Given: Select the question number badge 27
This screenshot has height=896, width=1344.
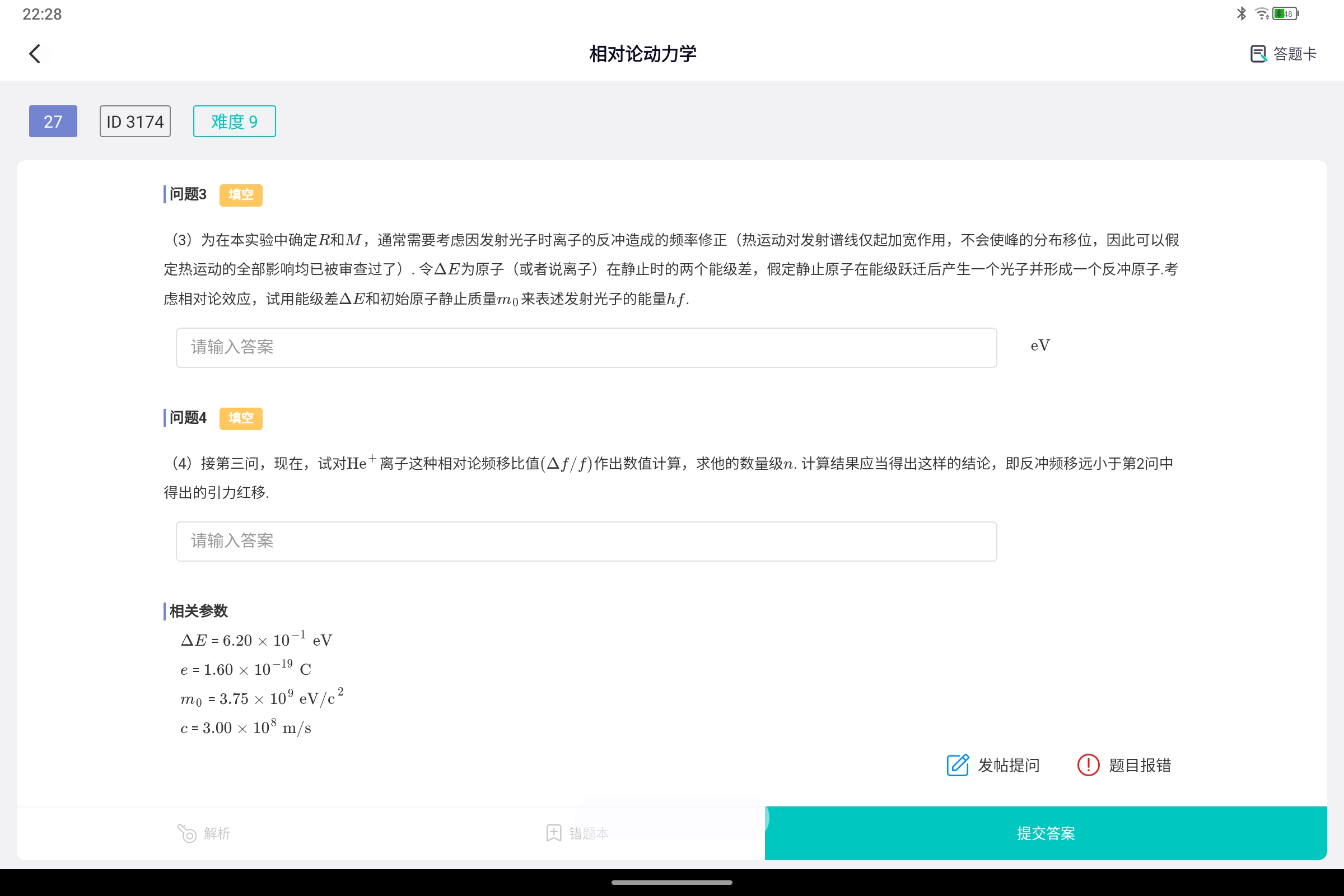Looking at the screenshot, I should [x=53, y=121].
